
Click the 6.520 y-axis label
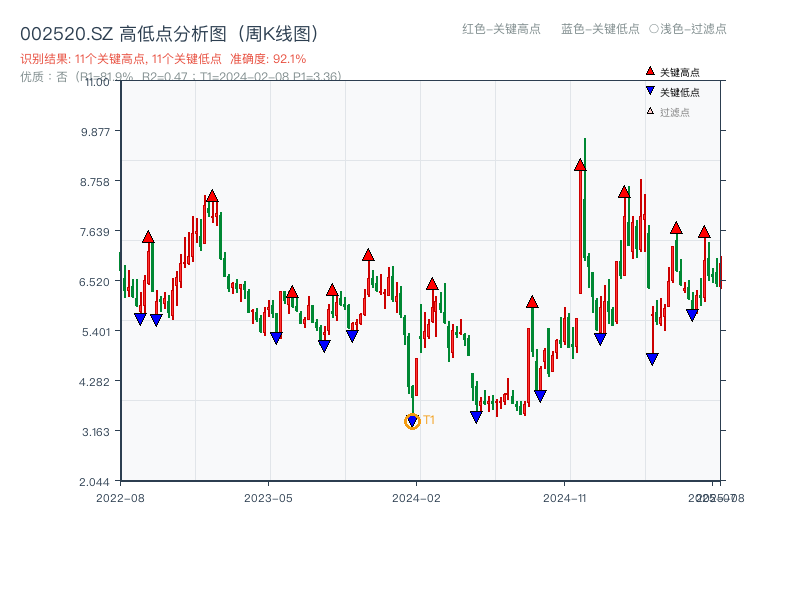(95, 282)
